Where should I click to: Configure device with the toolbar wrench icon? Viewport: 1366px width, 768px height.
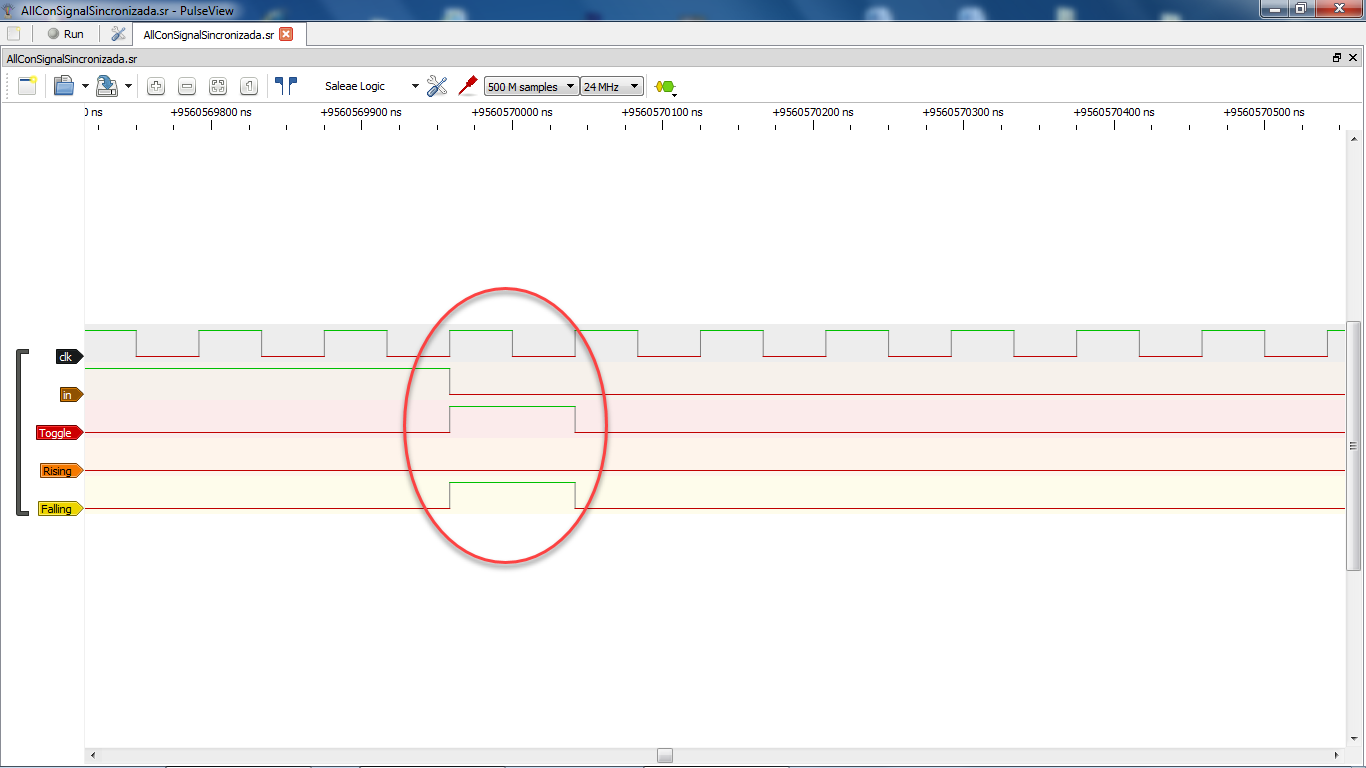437,86
